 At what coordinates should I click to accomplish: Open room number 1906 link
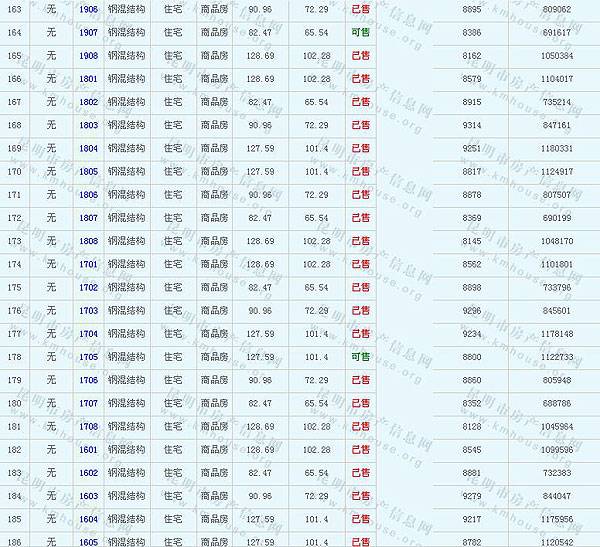88,9
